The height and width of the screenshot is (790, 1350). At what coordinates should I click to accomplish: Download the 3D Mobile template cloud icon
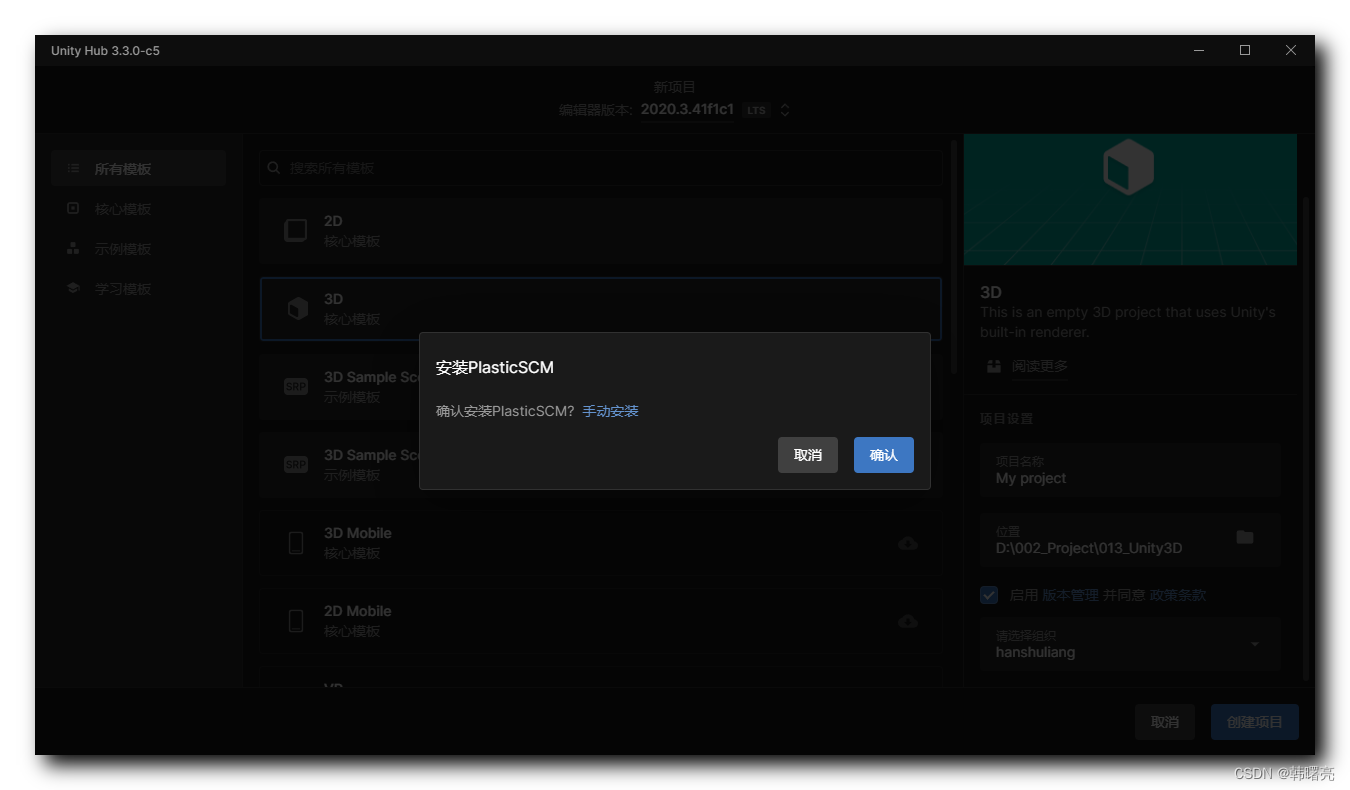click(x=908, y=543)
